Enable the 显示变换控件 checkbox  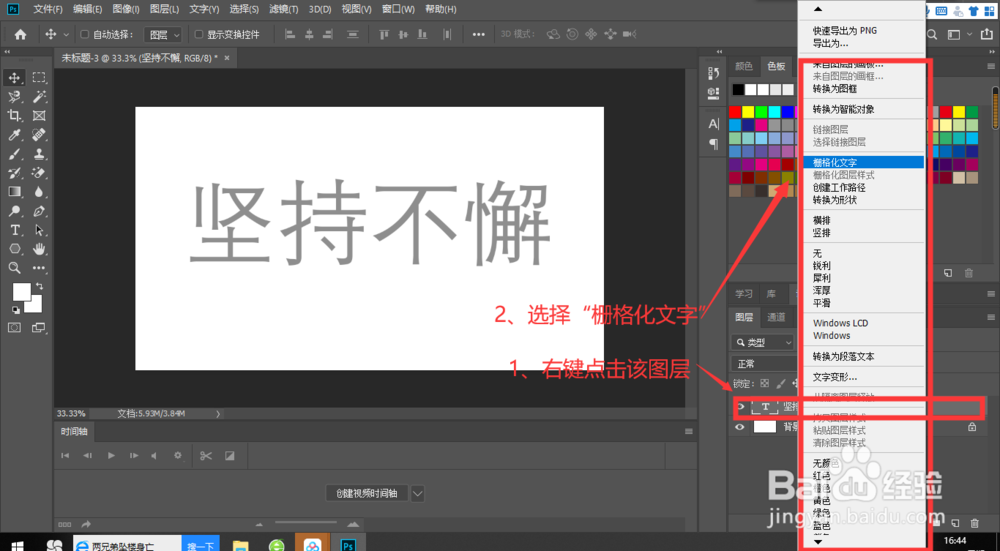click(199, 34)
